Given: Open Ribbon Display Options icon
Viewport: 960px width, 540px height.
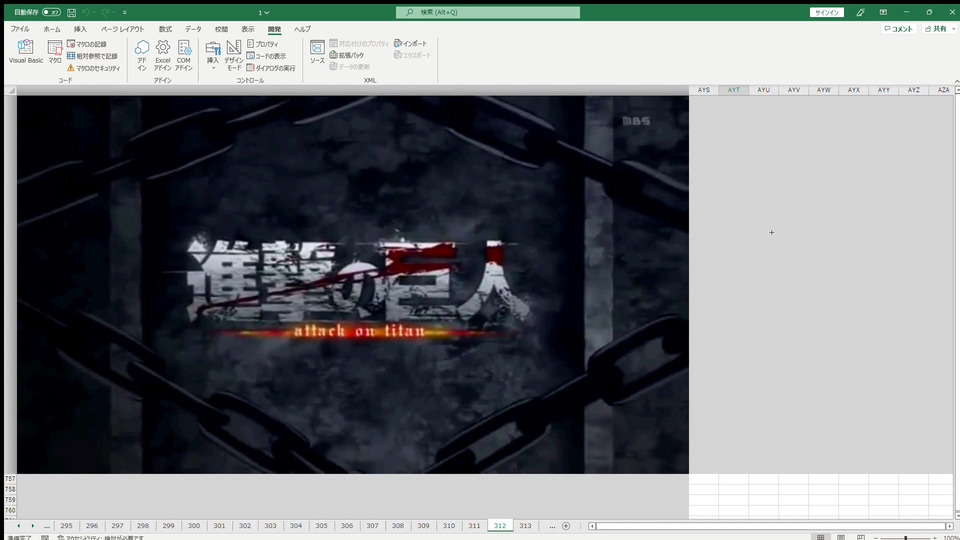Looking at the screenshot, I should tap(883, 12).
